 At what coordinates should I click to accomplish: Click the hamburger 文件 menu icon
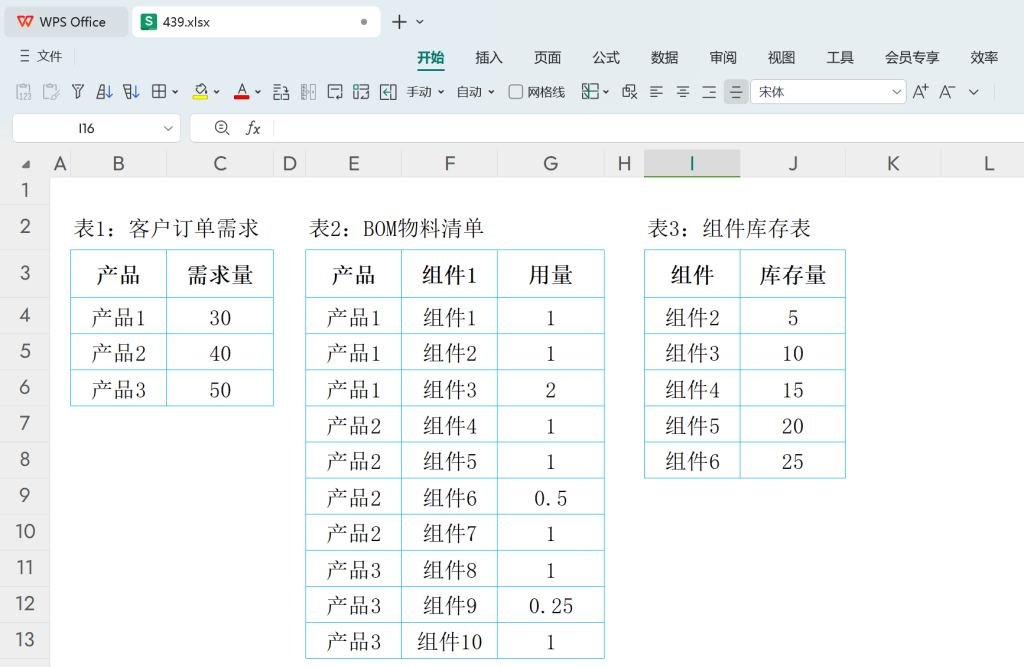pyautogui.click(x=24, y=57)
